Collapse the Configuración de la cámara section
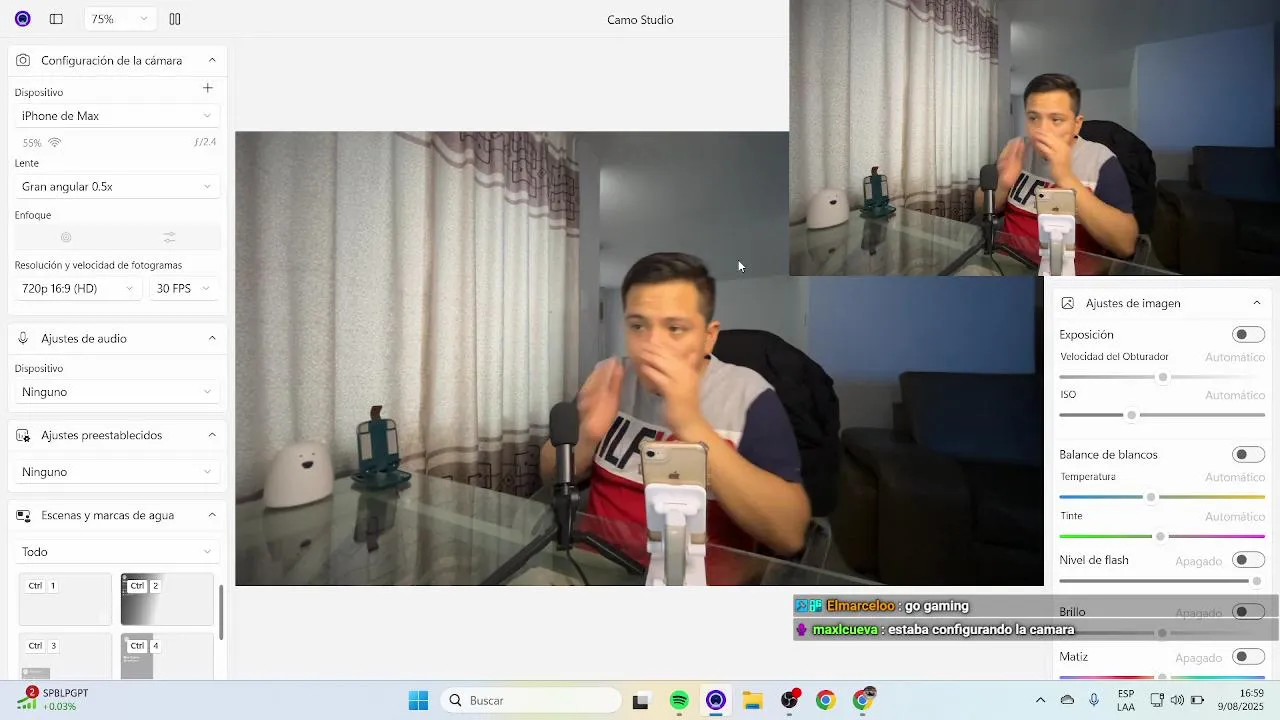Screen dimensions: 1280x720 (x=212, y=61)
